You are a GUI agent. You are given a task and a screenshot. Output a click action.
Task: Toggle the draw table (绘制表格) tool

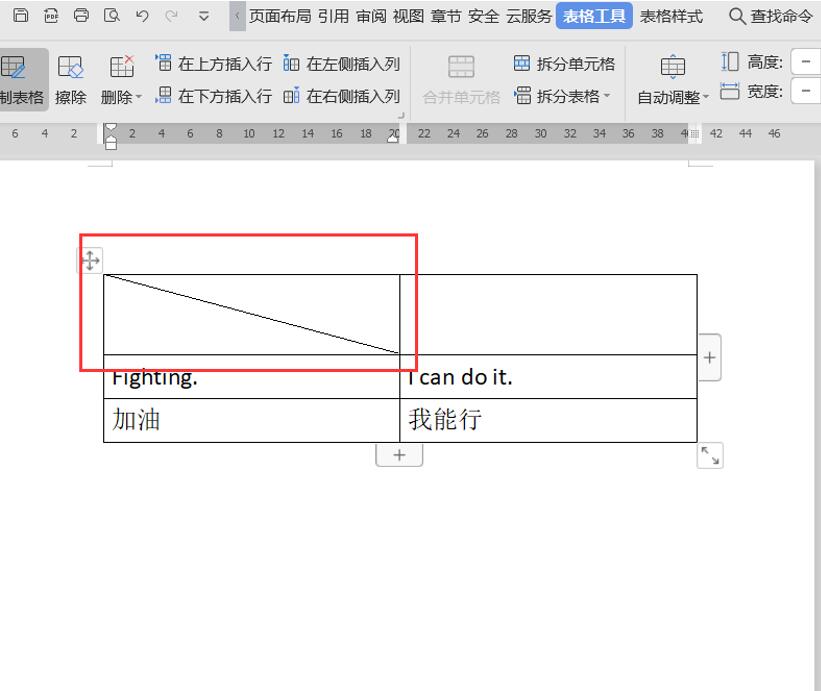[x=22, y=80]
